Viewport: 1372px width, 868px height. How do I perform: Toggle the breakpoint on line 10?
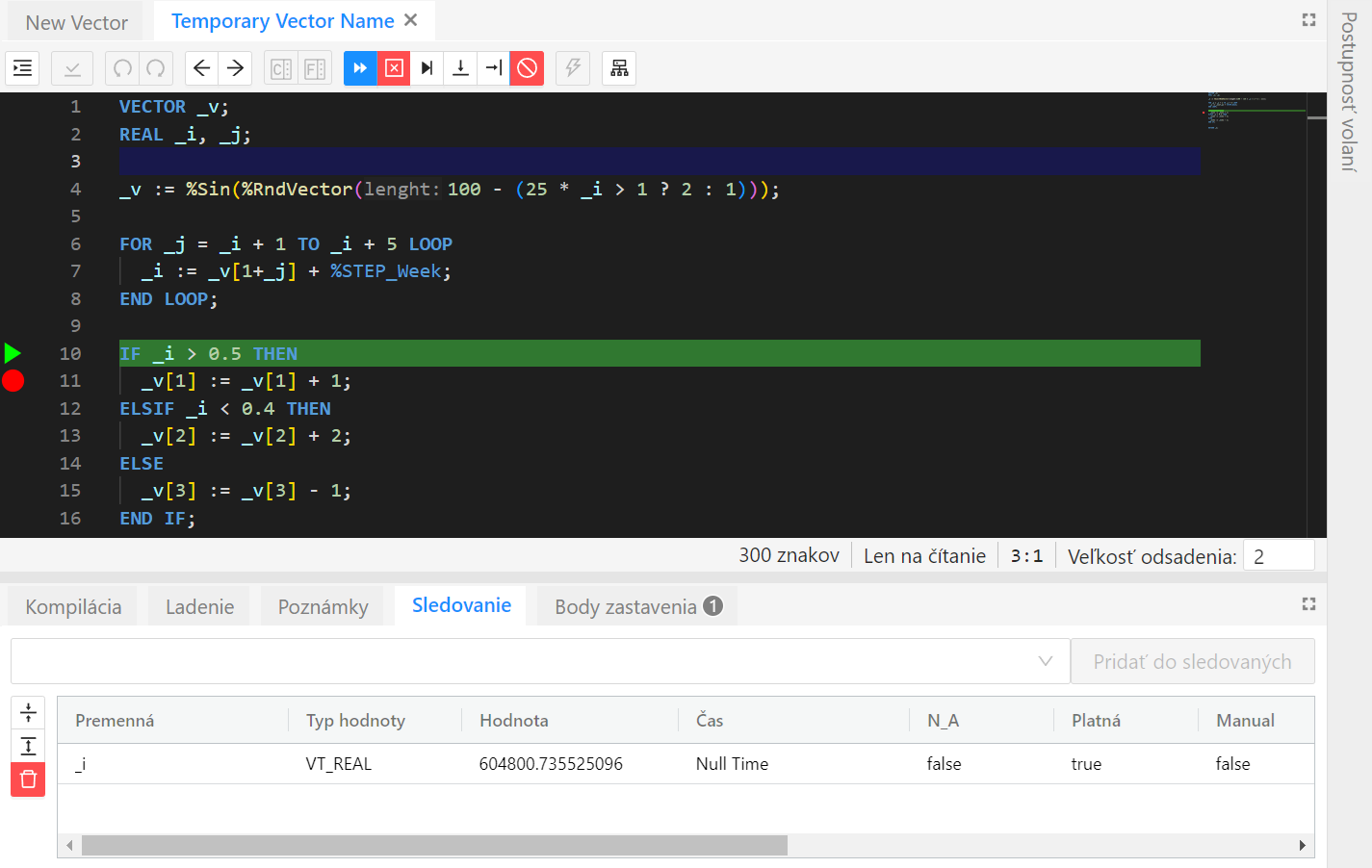13,352
